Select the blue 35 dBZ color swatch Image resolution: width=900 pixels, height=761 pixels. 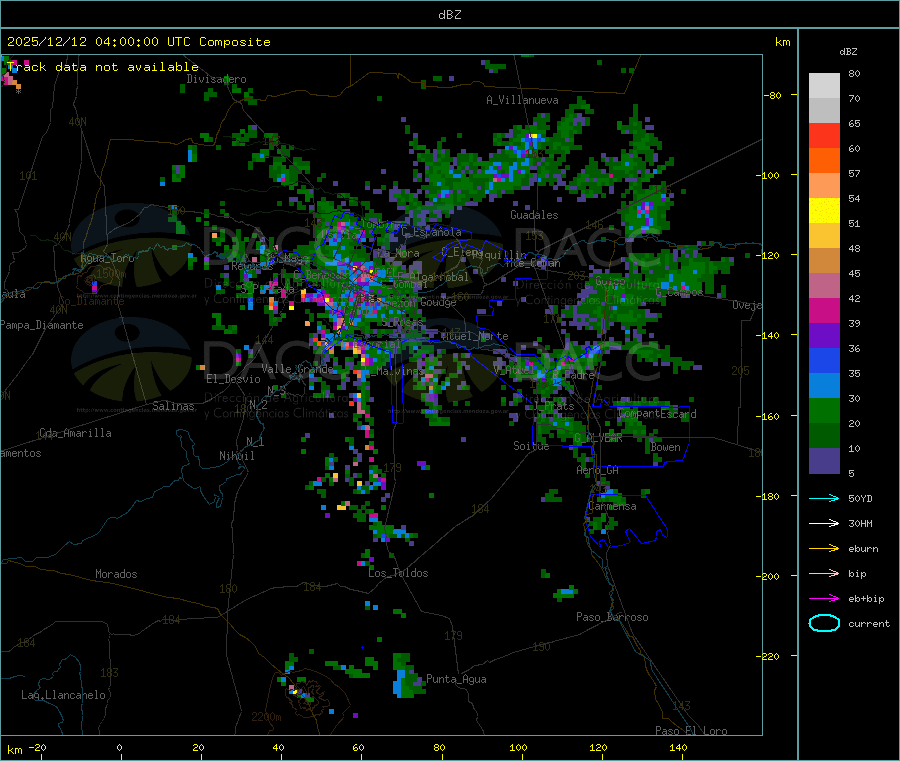824,360
